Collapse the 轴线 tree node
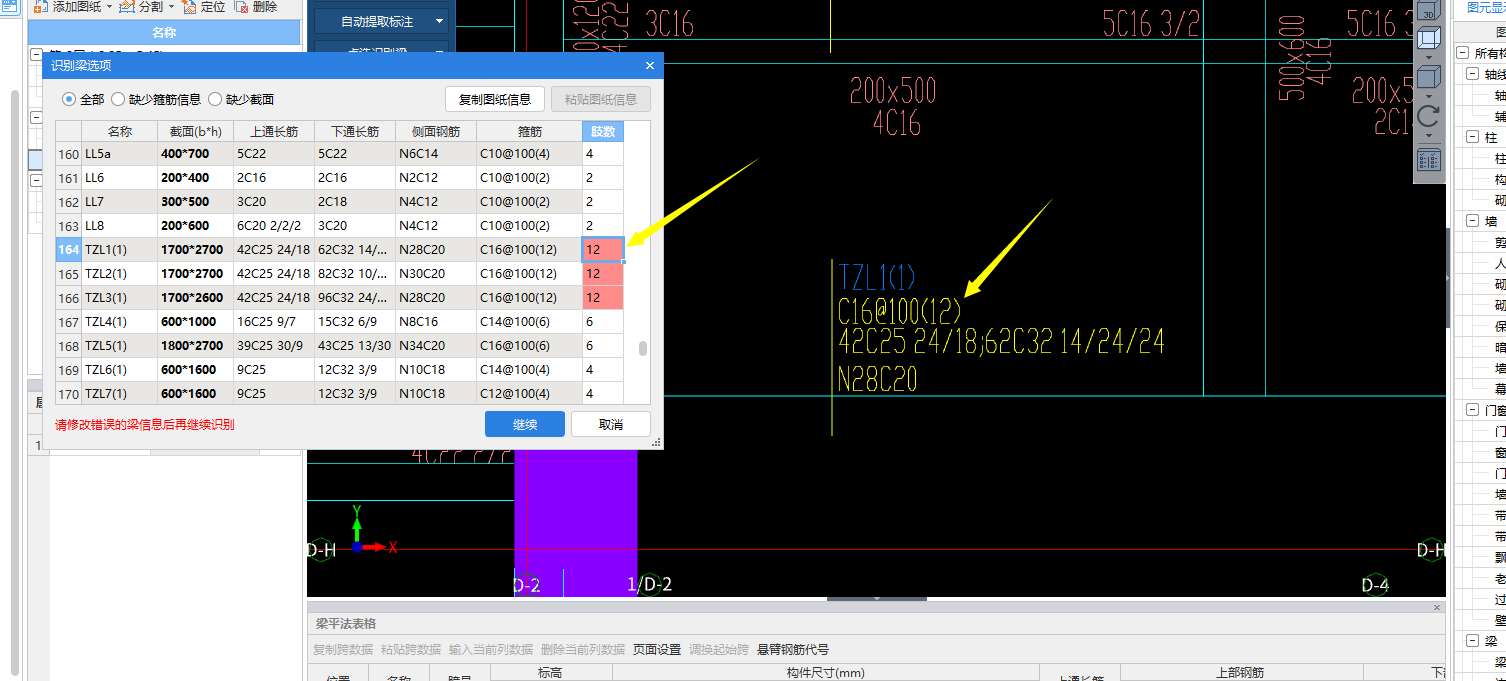The width and height of the screenshot is (1506, 681). pos(1473,74)
